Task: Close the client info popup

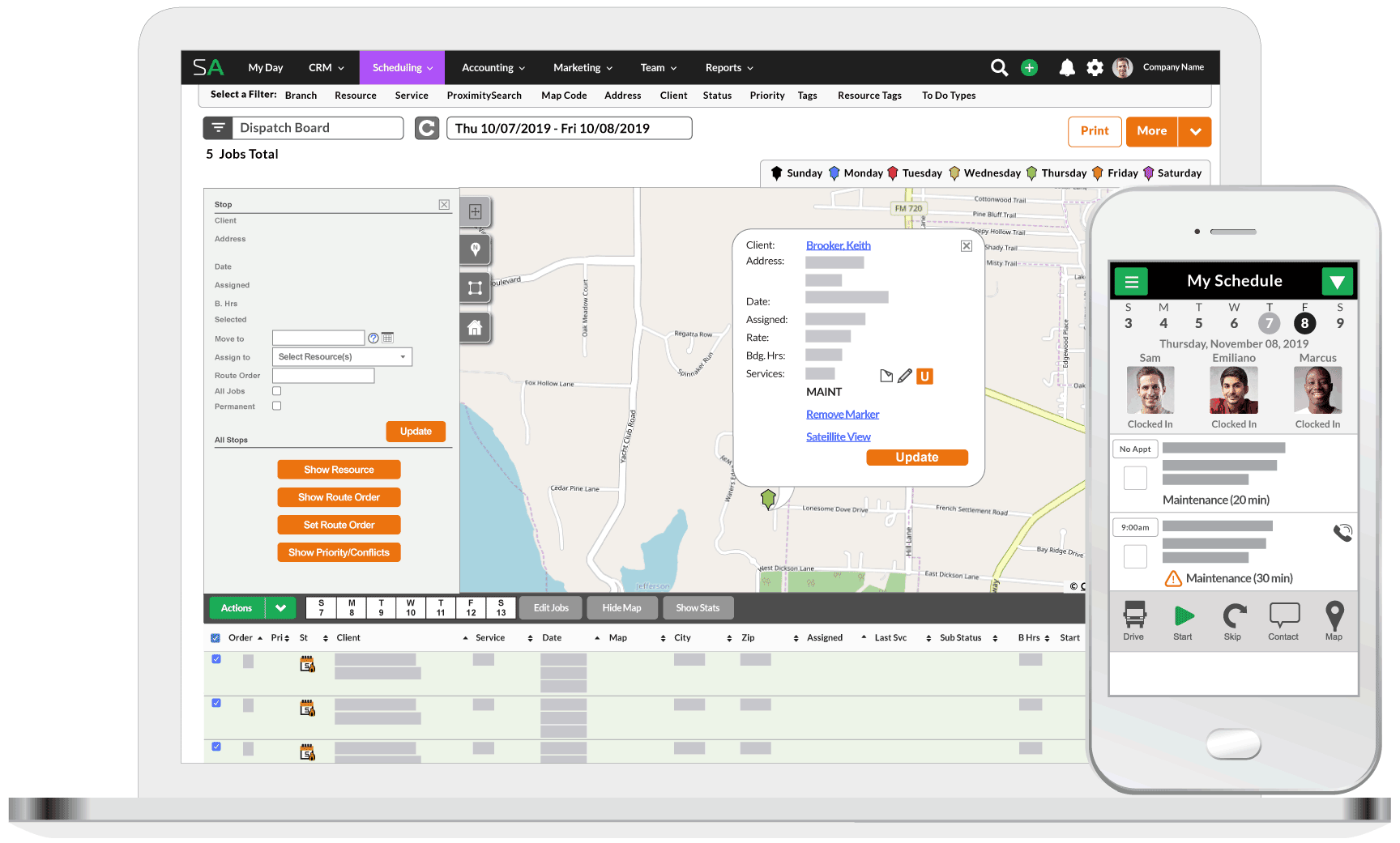Action: pos(967,246)
